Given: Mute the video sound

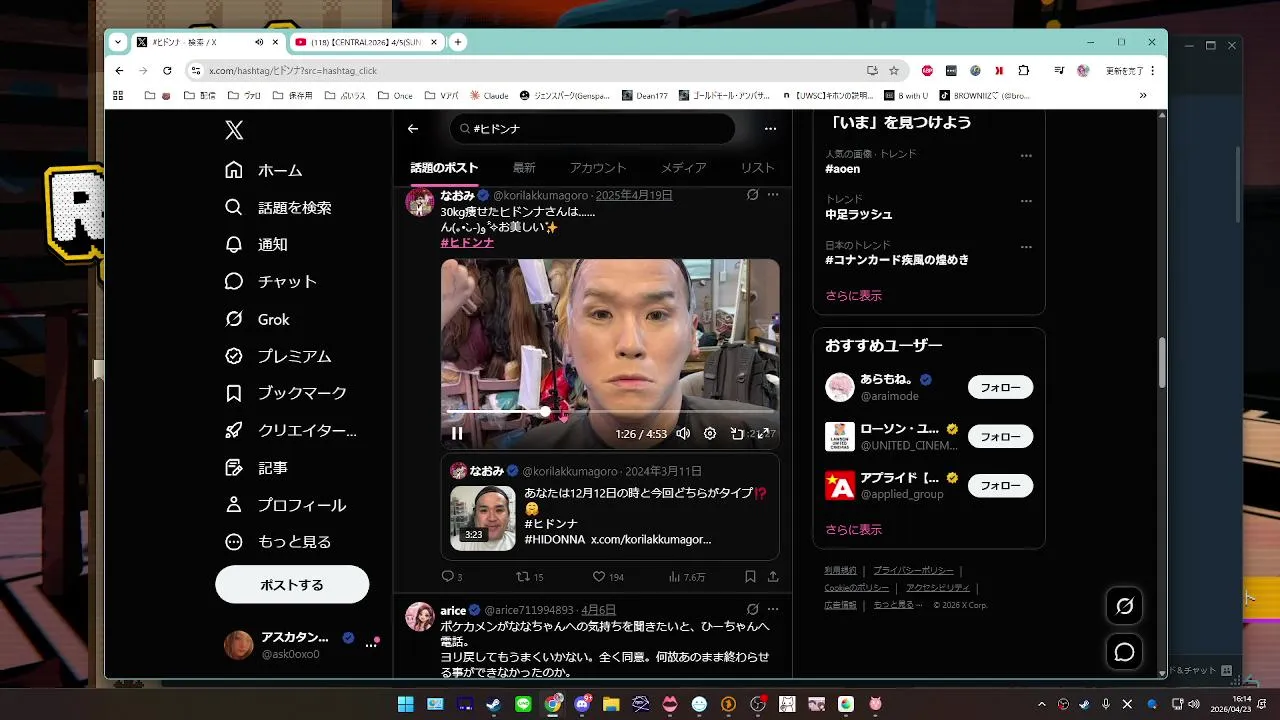Looking at the screenshot, I should (x=683, y=433).
